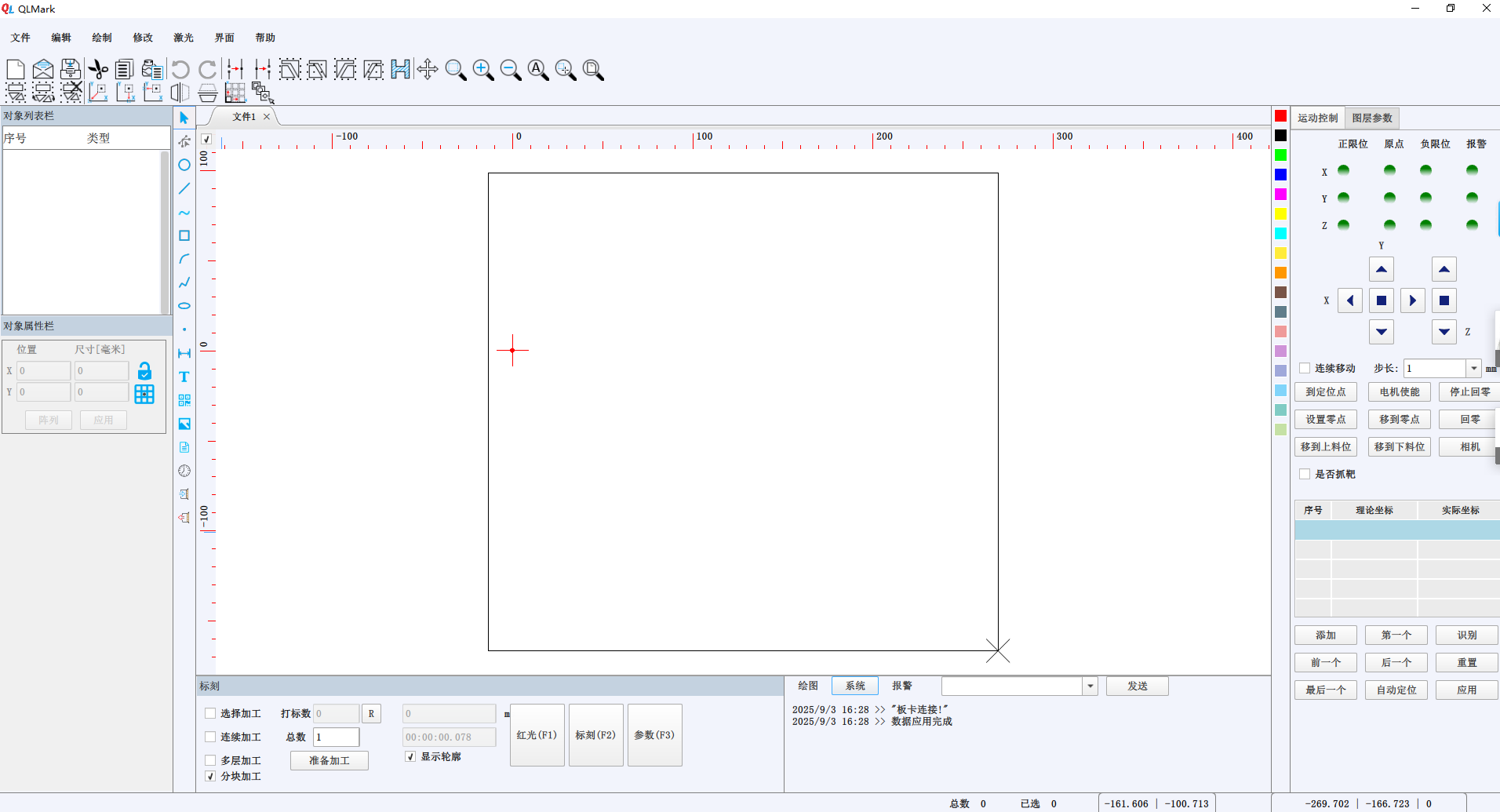The height and width of the screenshot is (812, 1500).
Task: Toggle the 是否抓靶 checkbox
Action: 1305,474
